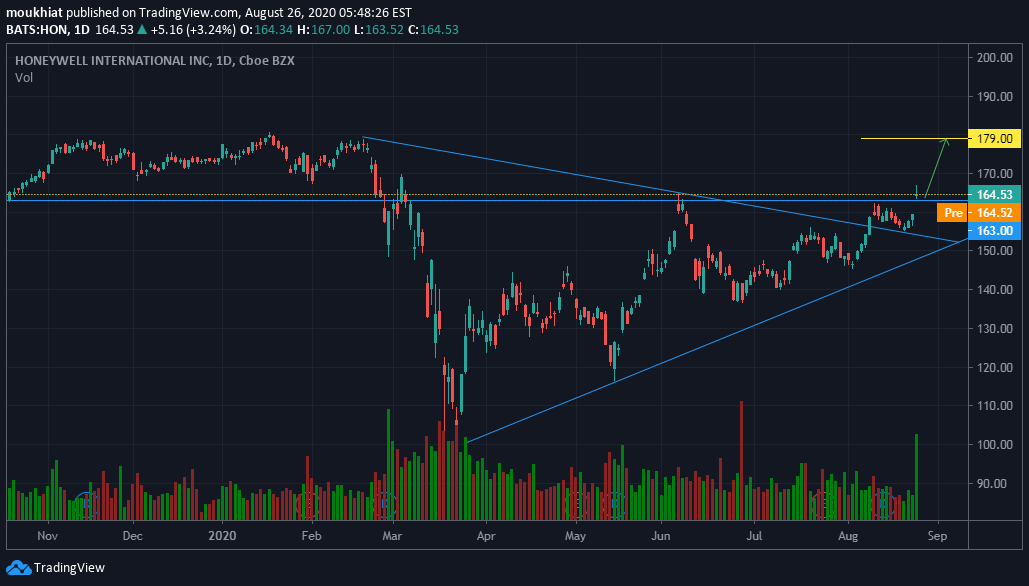Click the yellow horizontal target line at 179

[x=914, y=138]
